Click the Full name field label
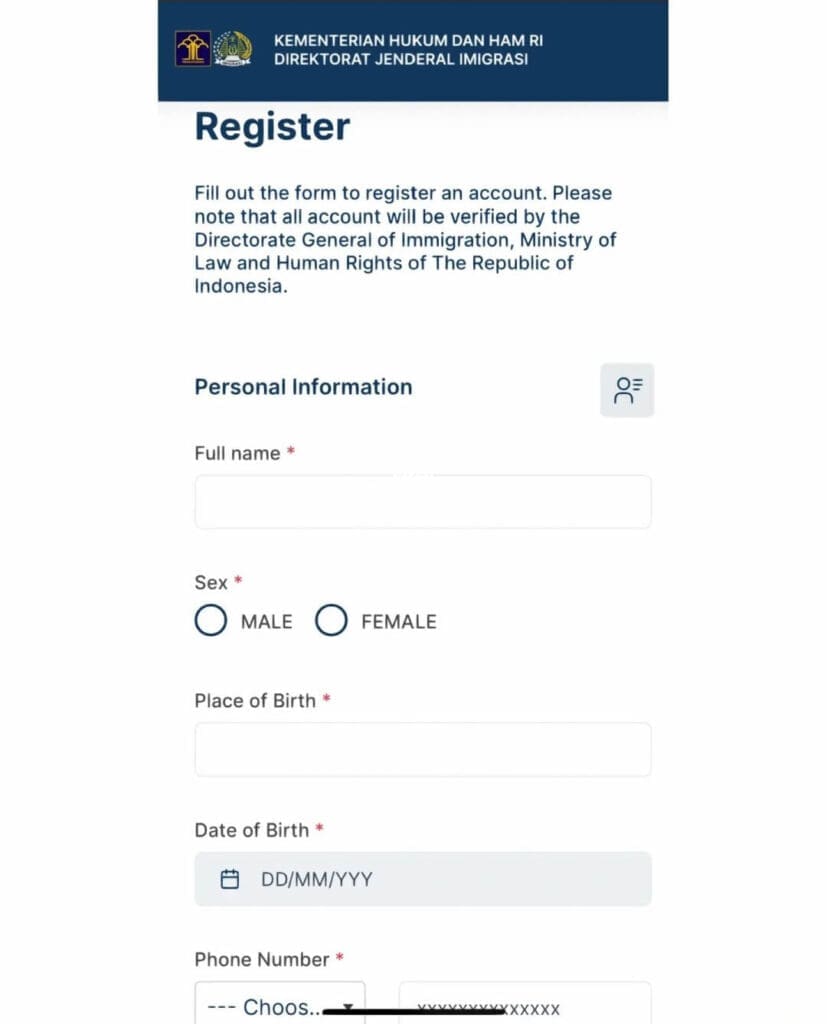This screenshot has width=827, height=1024. pos(237,453)
